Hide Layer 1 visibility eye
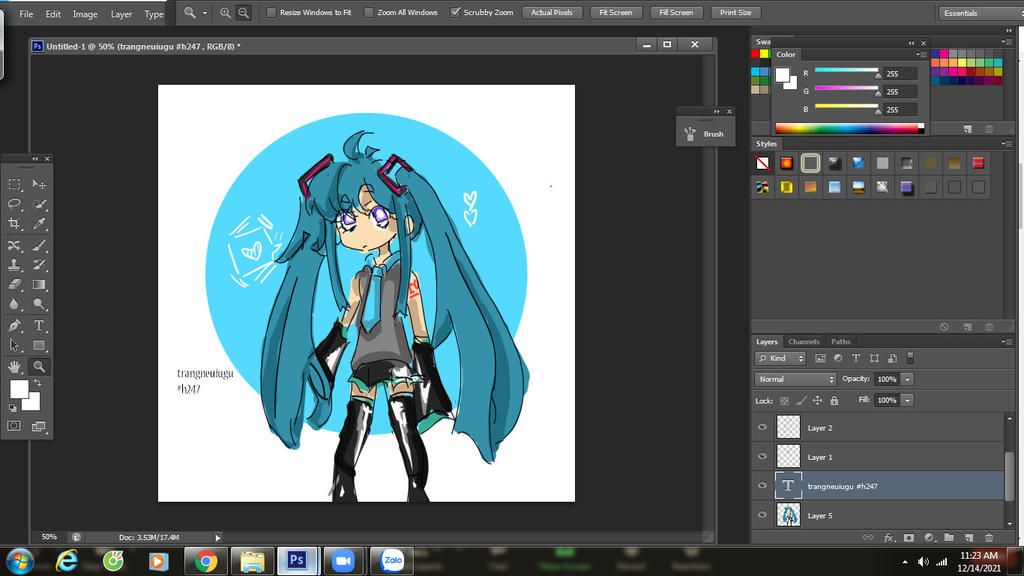 click(x=762, y=456)
